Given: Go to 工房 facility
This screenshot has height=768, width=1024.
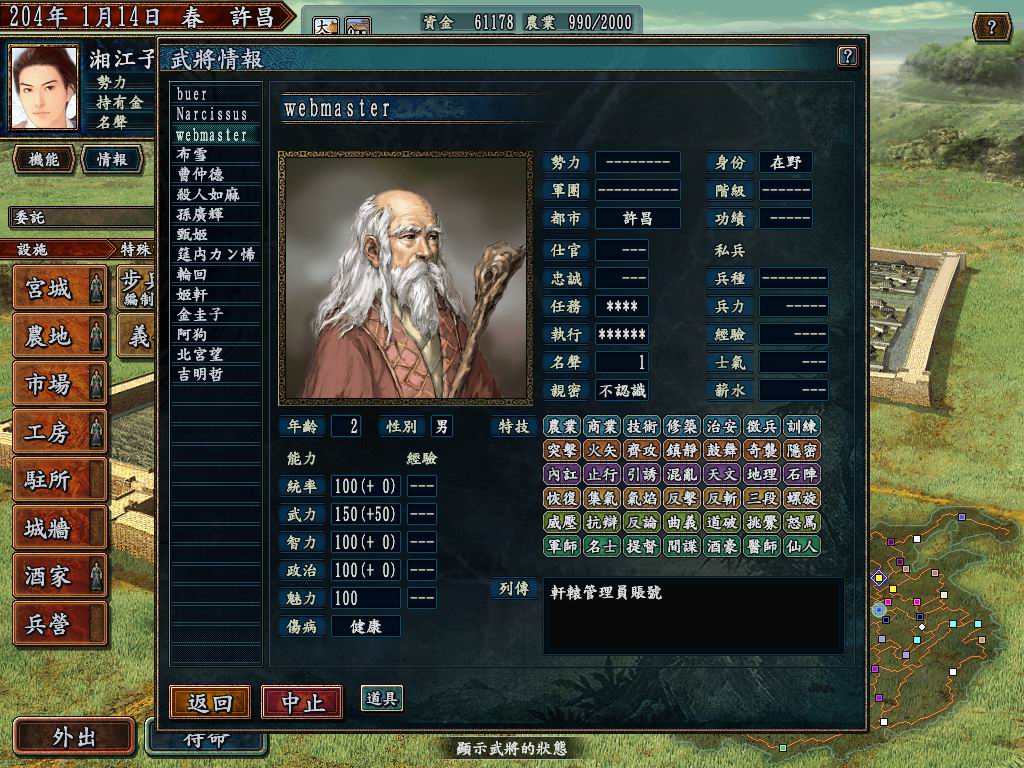Looking at the screenshot, I should click(59, 432).
